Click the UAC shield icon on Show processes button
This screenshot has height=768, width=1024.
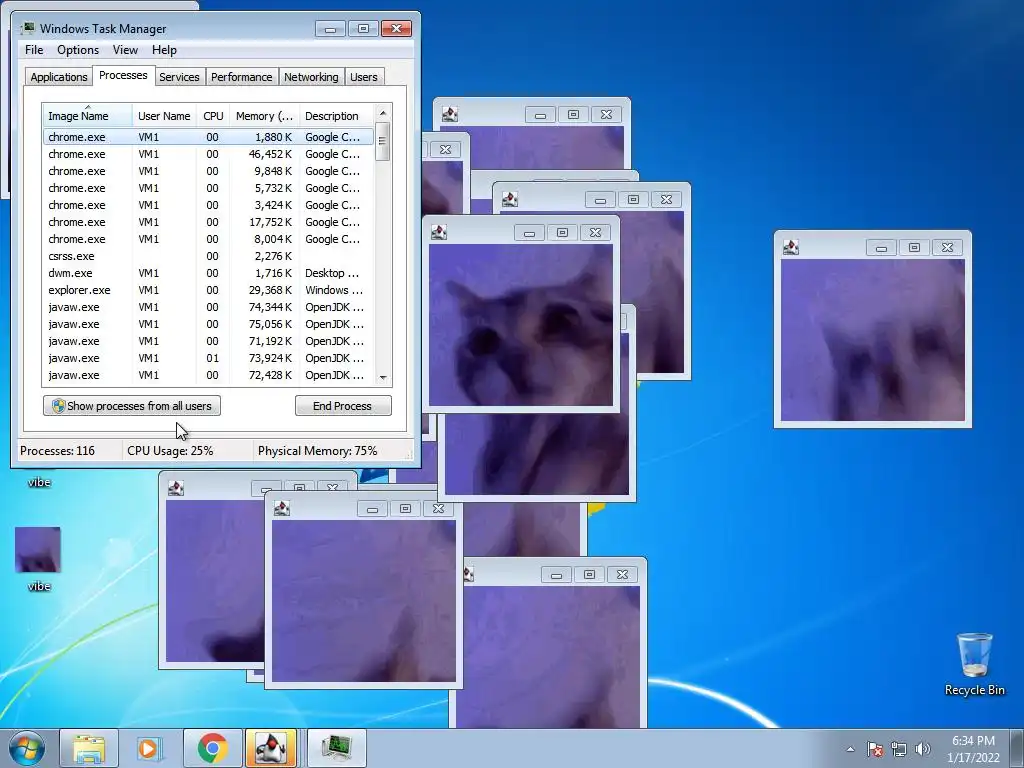pos(58,406)
